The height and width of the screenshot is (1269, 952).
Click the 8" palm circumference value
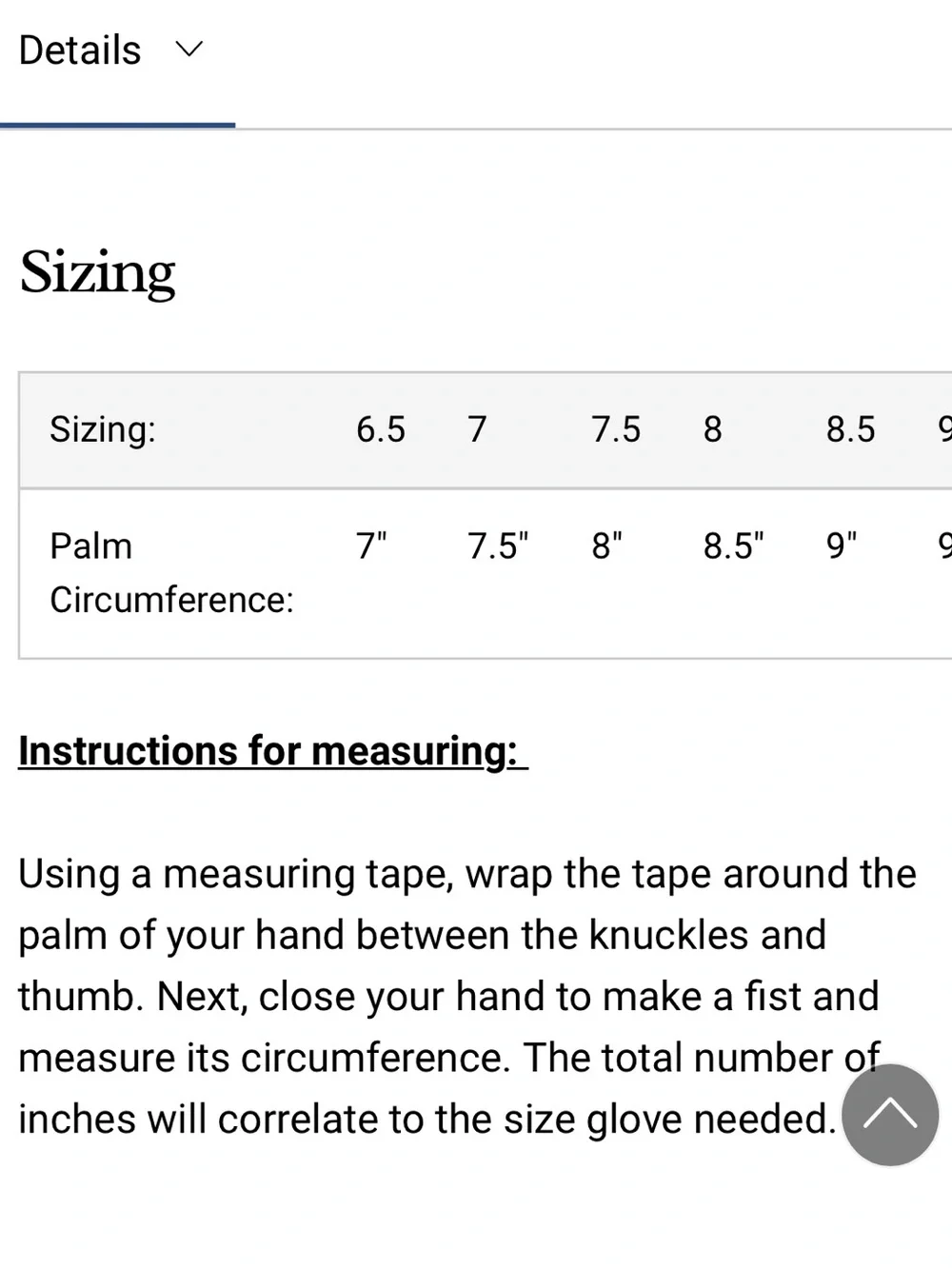[x=606, y=545]
